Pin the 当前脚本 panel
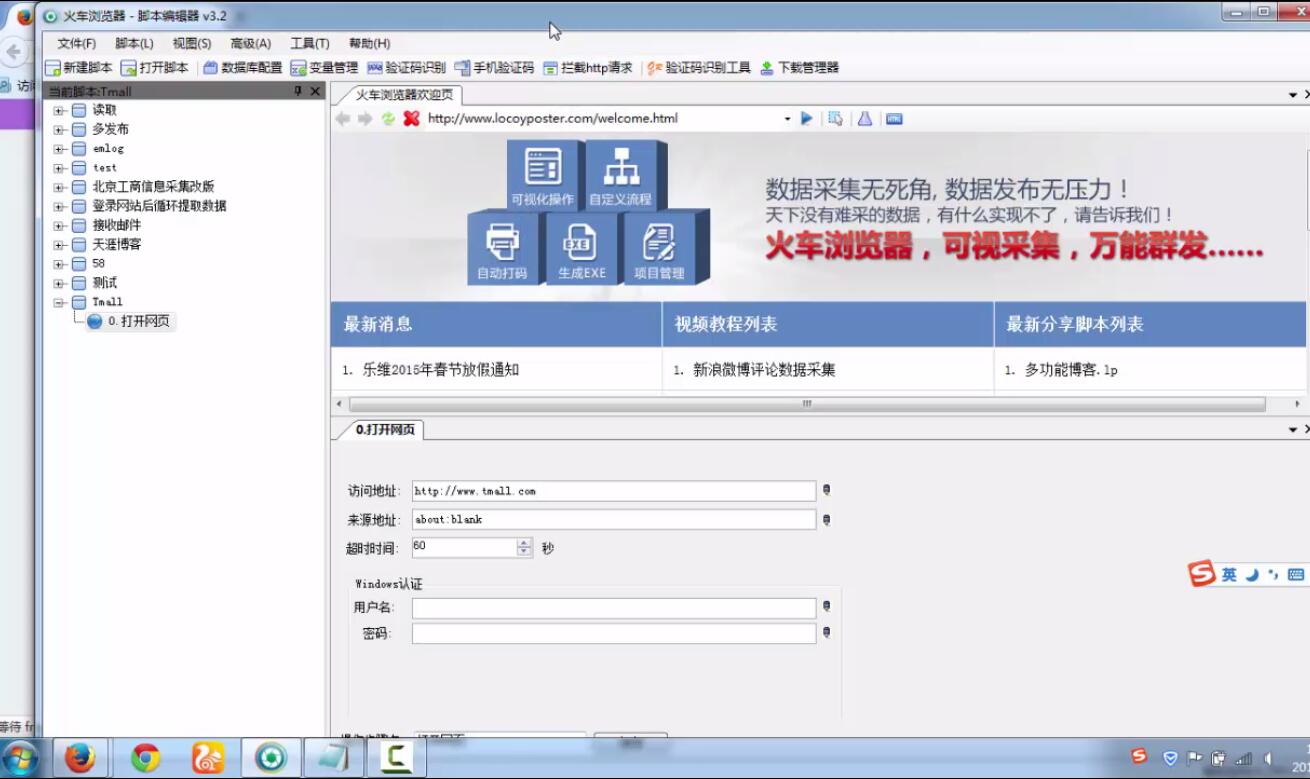This screenshot has height=779, width=1310. pos(297,91)
